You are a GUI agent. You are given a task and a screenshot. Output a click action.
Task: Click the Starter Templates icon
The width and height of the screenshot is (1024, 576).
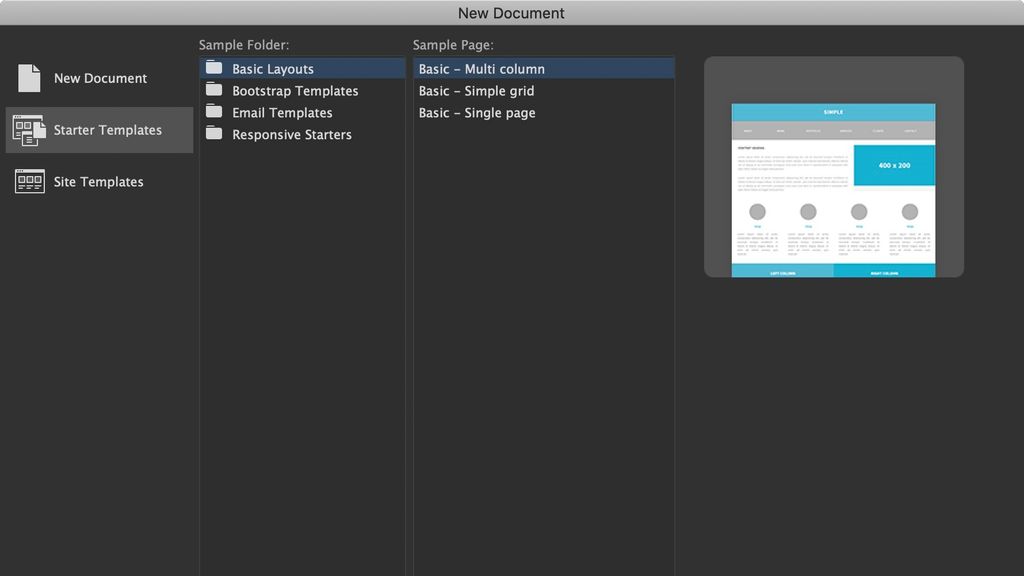tap(28, 129)
